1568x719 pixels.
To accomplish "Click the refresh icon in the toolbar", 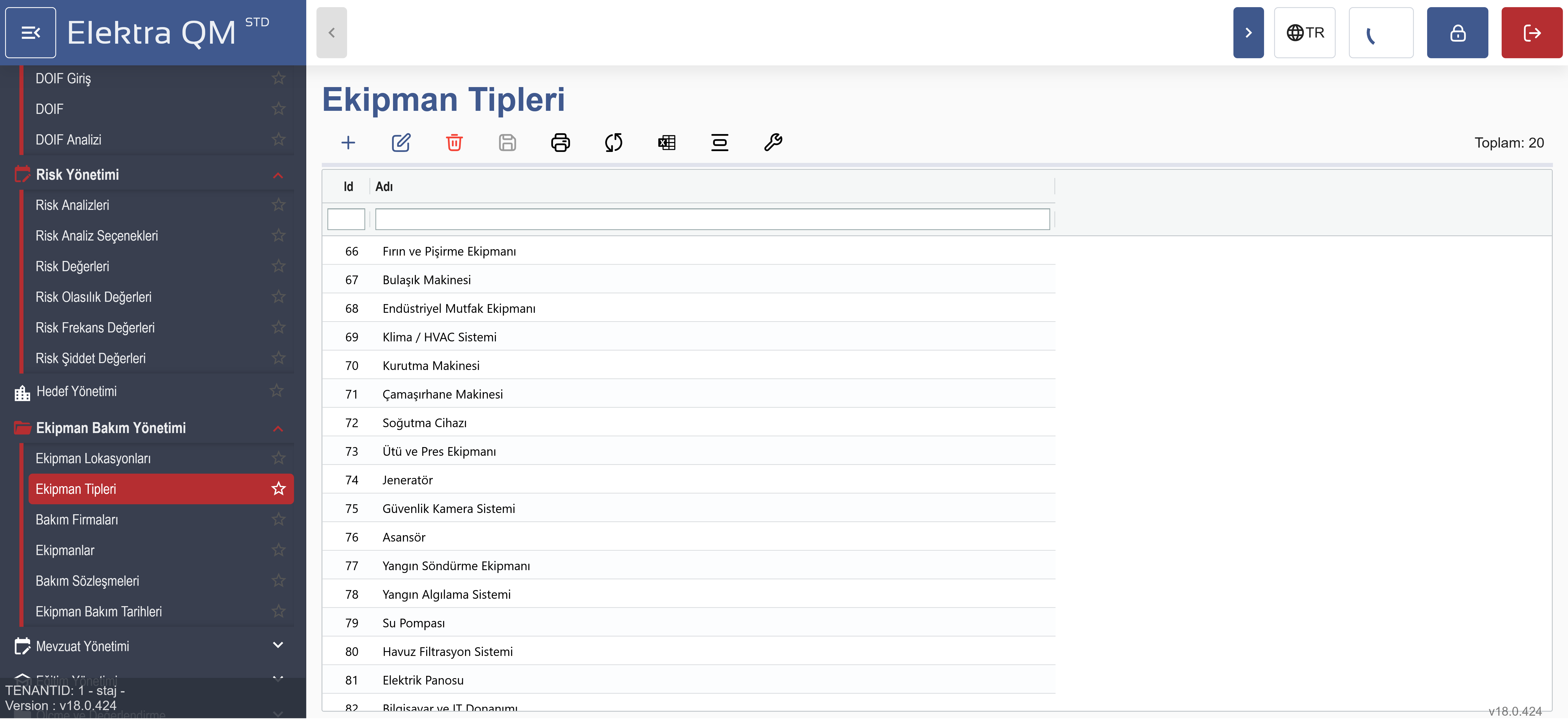I will 614,143.
